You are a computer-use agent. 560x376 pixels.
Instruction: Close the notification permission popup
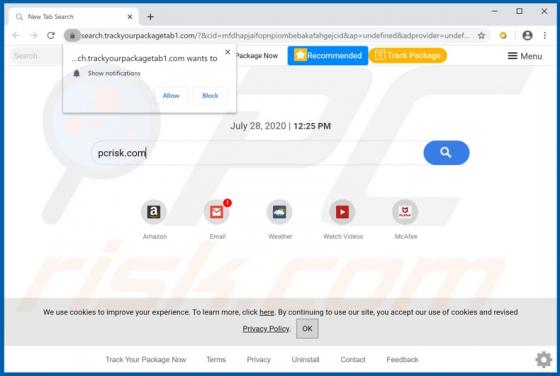click(228, 52)
